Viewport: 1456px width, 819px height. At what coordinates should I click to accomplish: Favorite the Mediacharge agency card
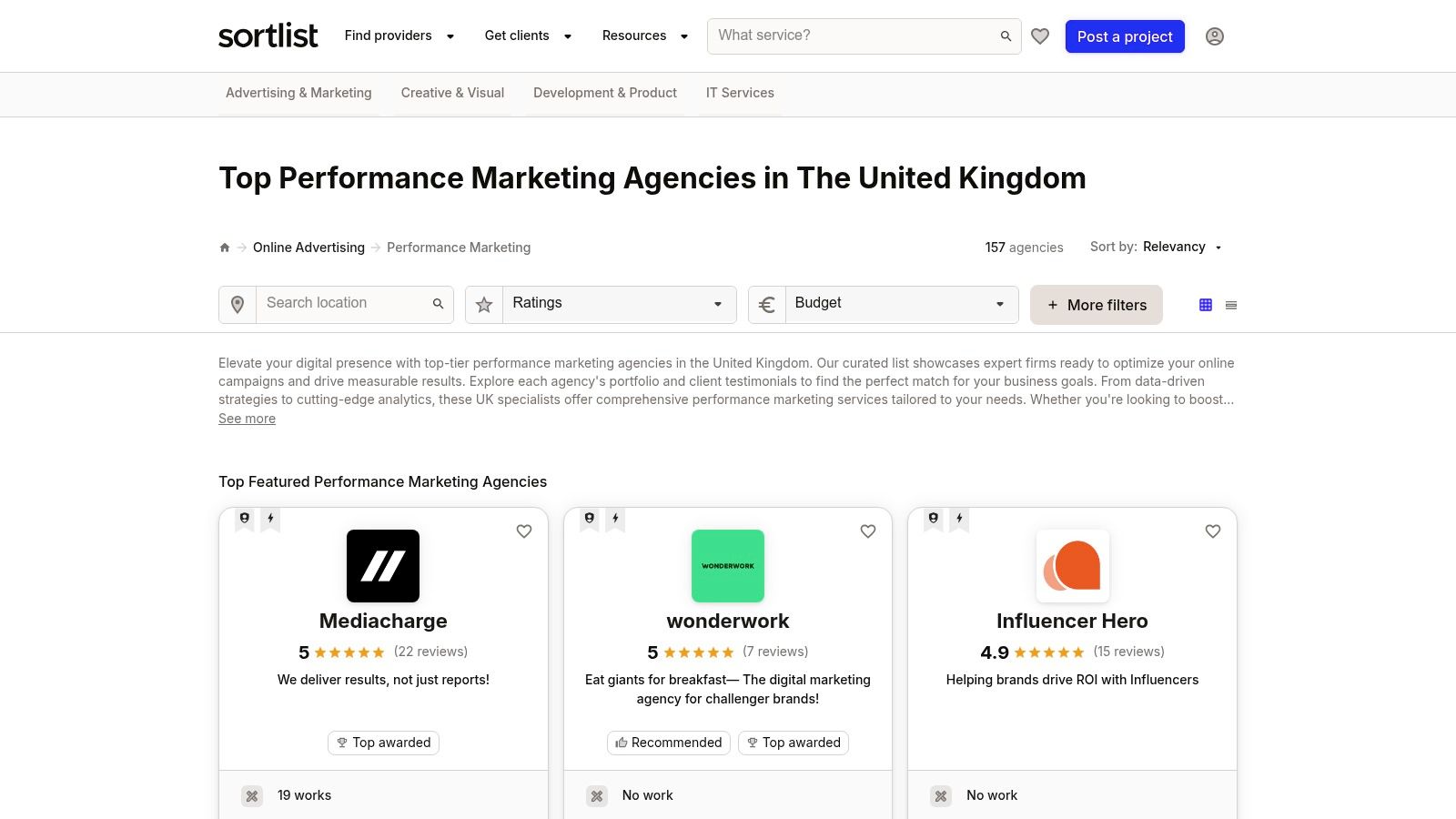[524, 531]
